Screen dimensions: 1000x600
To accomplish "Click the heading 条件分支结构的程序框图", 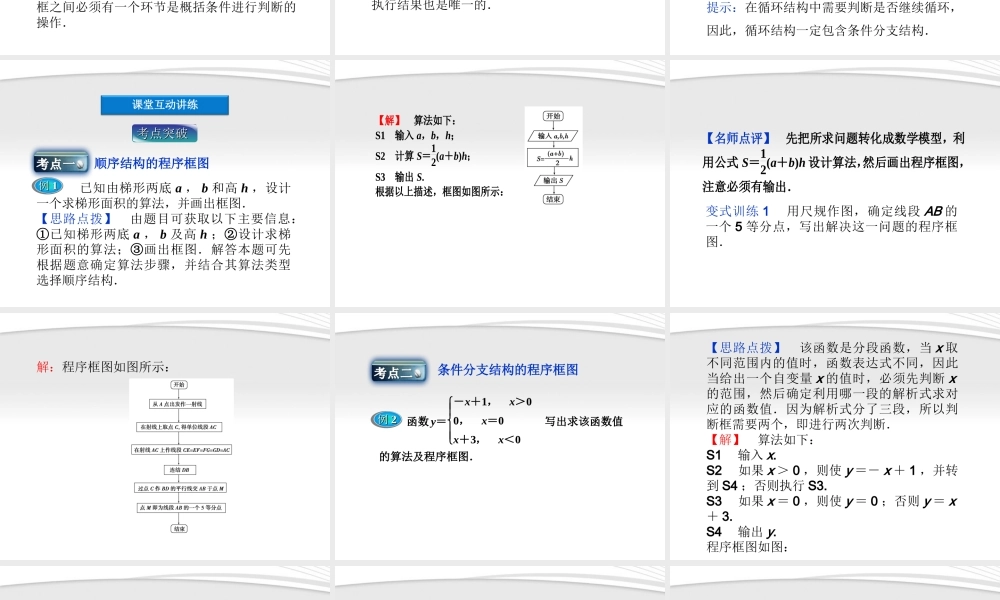I will (508, 370).
